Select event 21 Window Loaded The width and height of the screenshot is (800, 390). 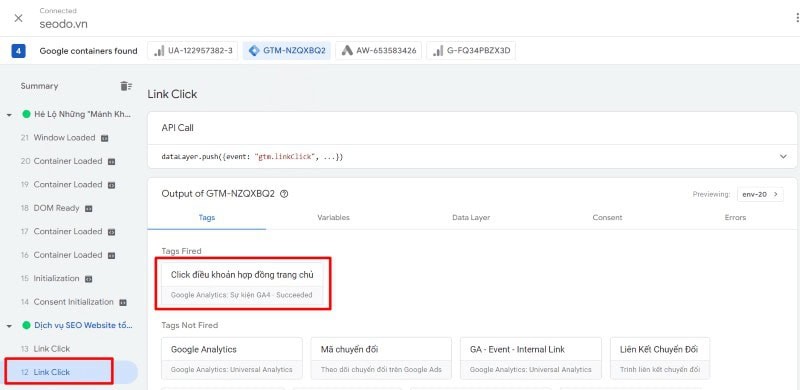pos(58,138)
